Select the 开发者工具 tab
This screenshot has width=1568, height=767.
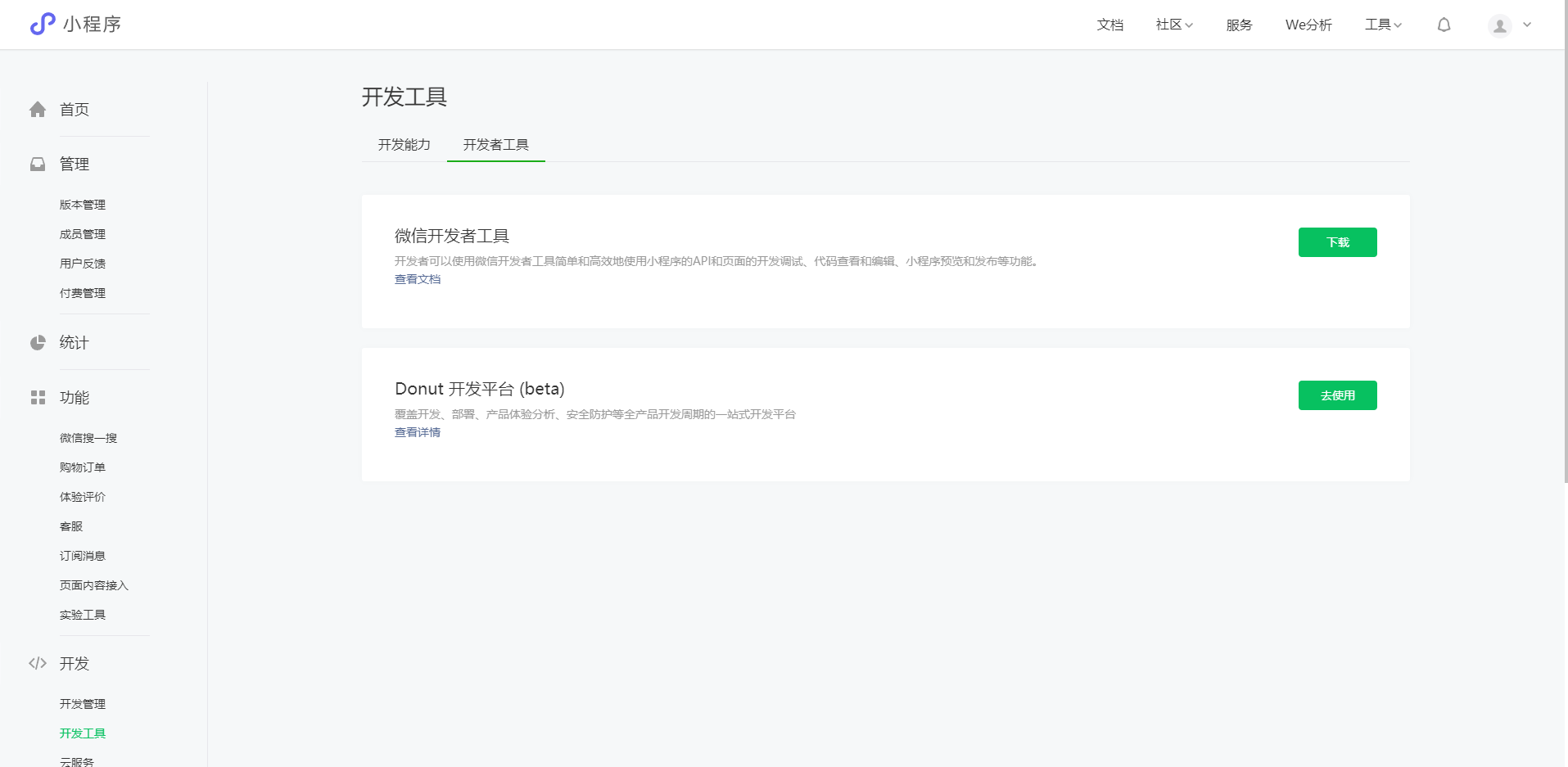496,145
